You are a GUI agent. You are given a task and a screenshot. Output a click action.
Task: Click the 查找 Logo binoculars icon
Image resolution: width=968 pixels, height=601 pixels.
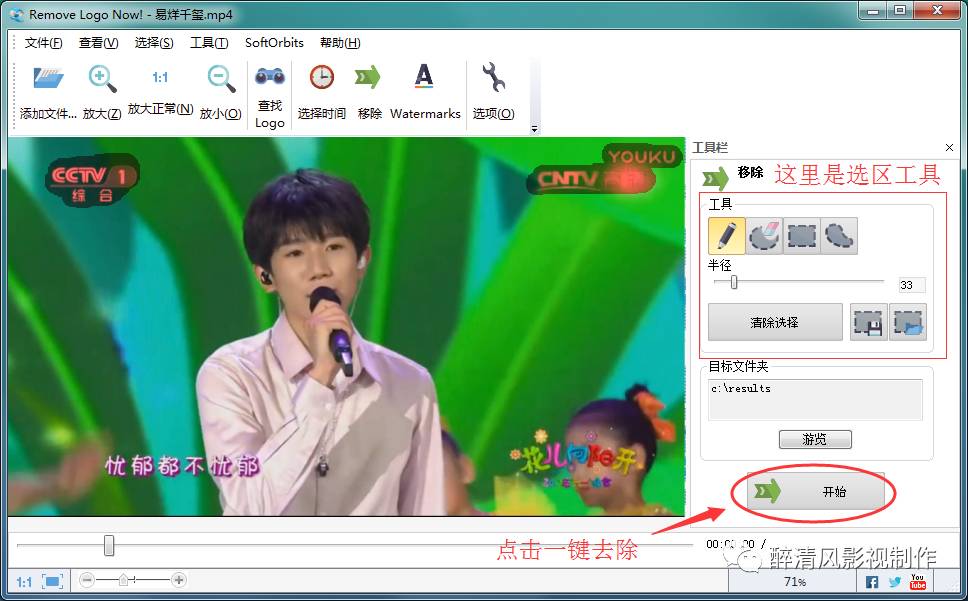(270, 76)
